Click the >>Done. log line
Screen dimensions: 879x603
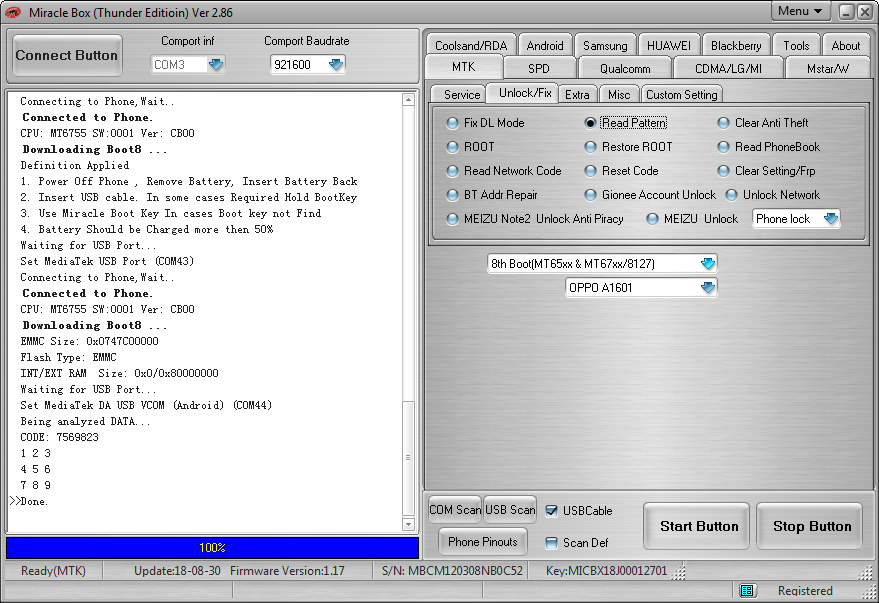29,501
